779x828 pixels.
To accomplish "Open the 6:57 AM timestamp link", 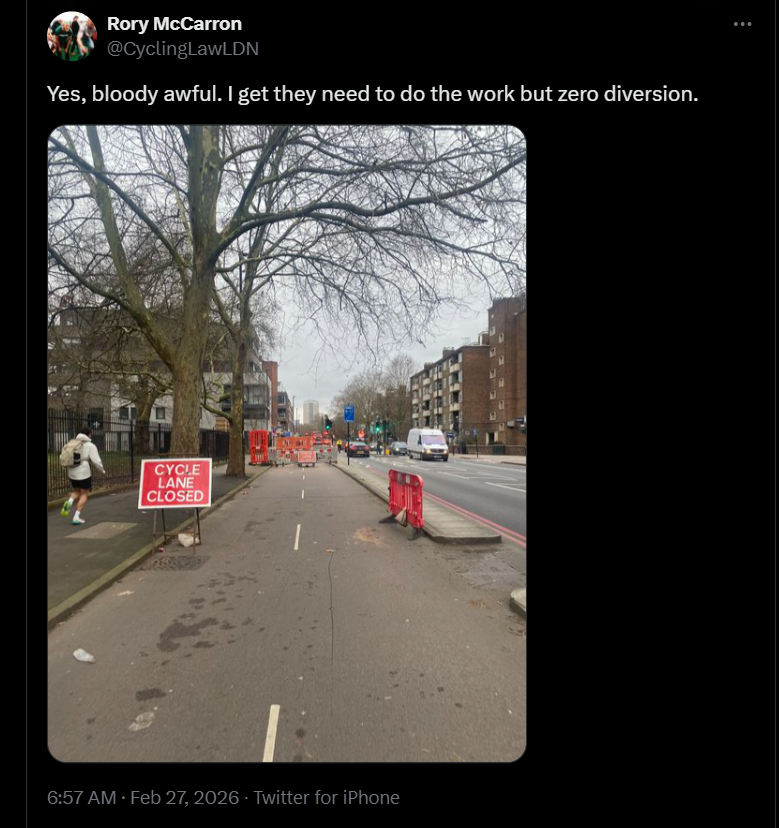I will click(82, 797).
